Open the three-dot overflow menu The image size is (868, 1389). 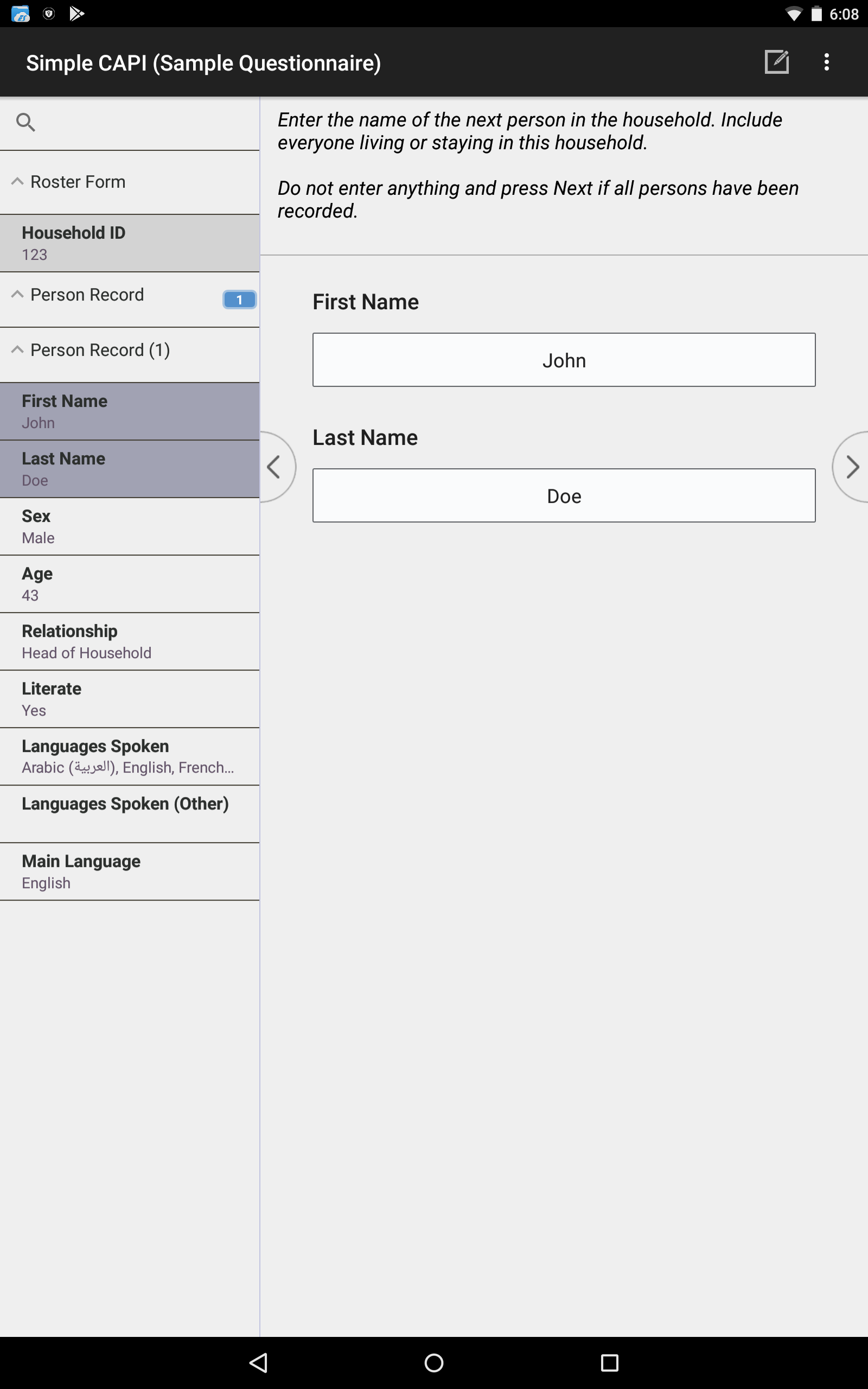(x=827, y=62)
